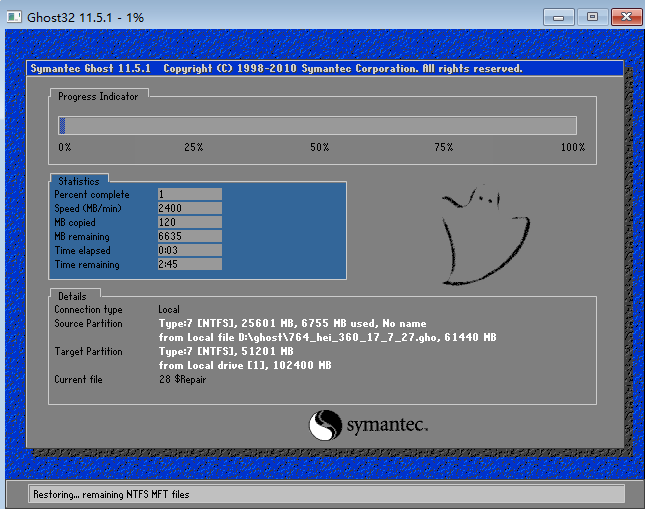The height and width of the screenshot is (509, 645).
Task: Click the Time remaining value box
Action: coord(189,265)
